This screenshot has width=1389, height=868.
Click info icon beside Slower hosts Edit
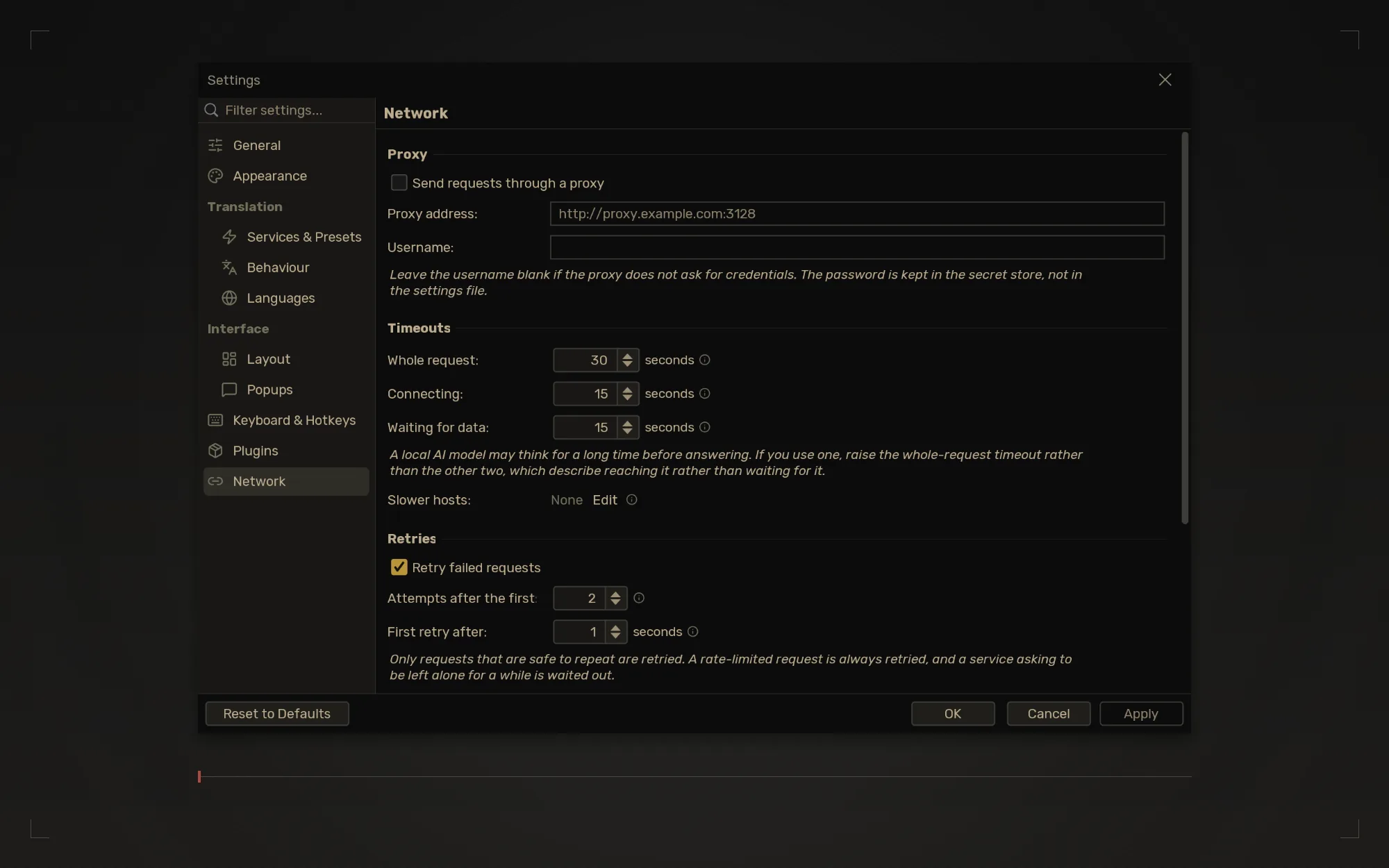[x=631, y=500]
